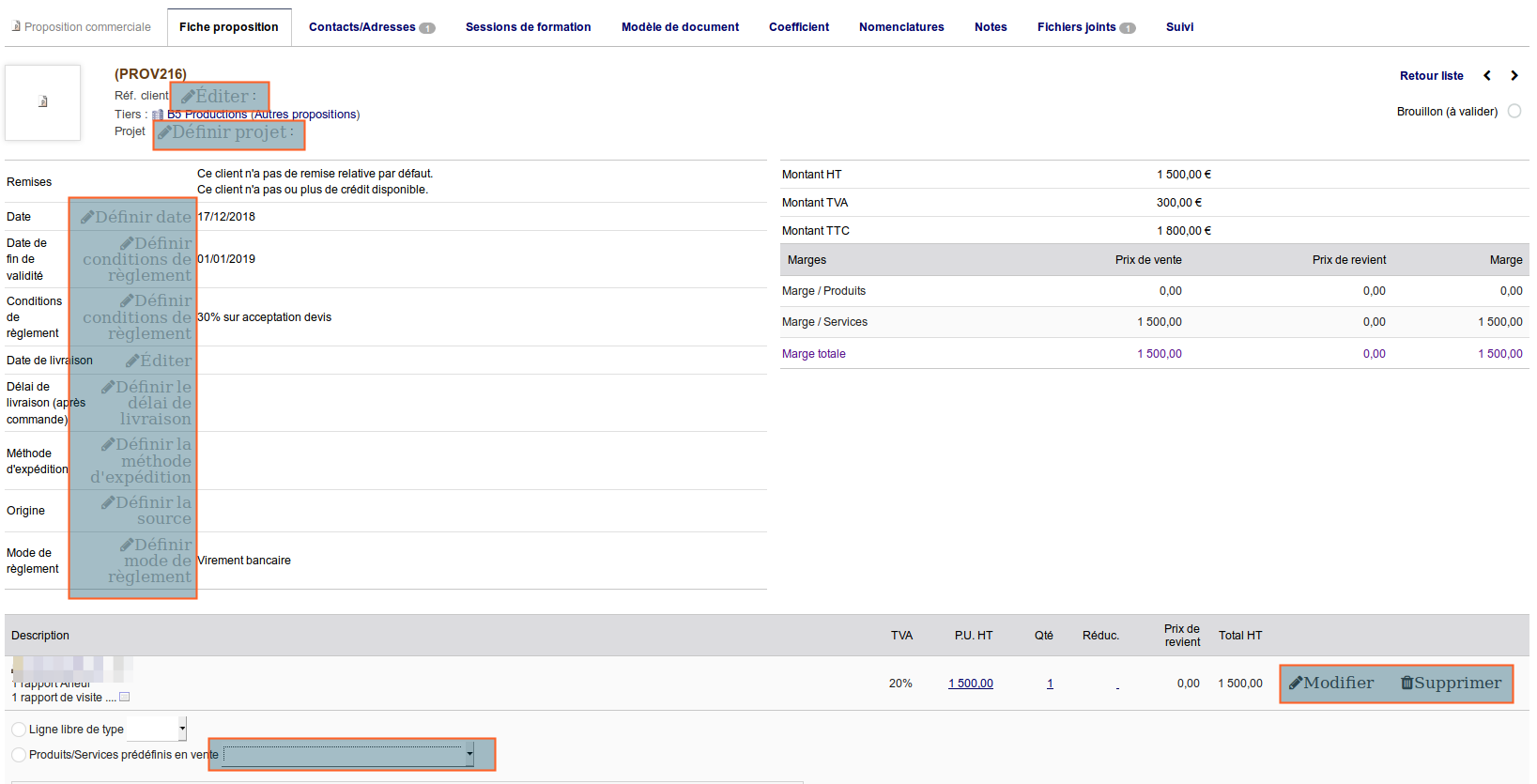Click the Retour liste link
1537x784 pixels.
tap(1431, 76)
